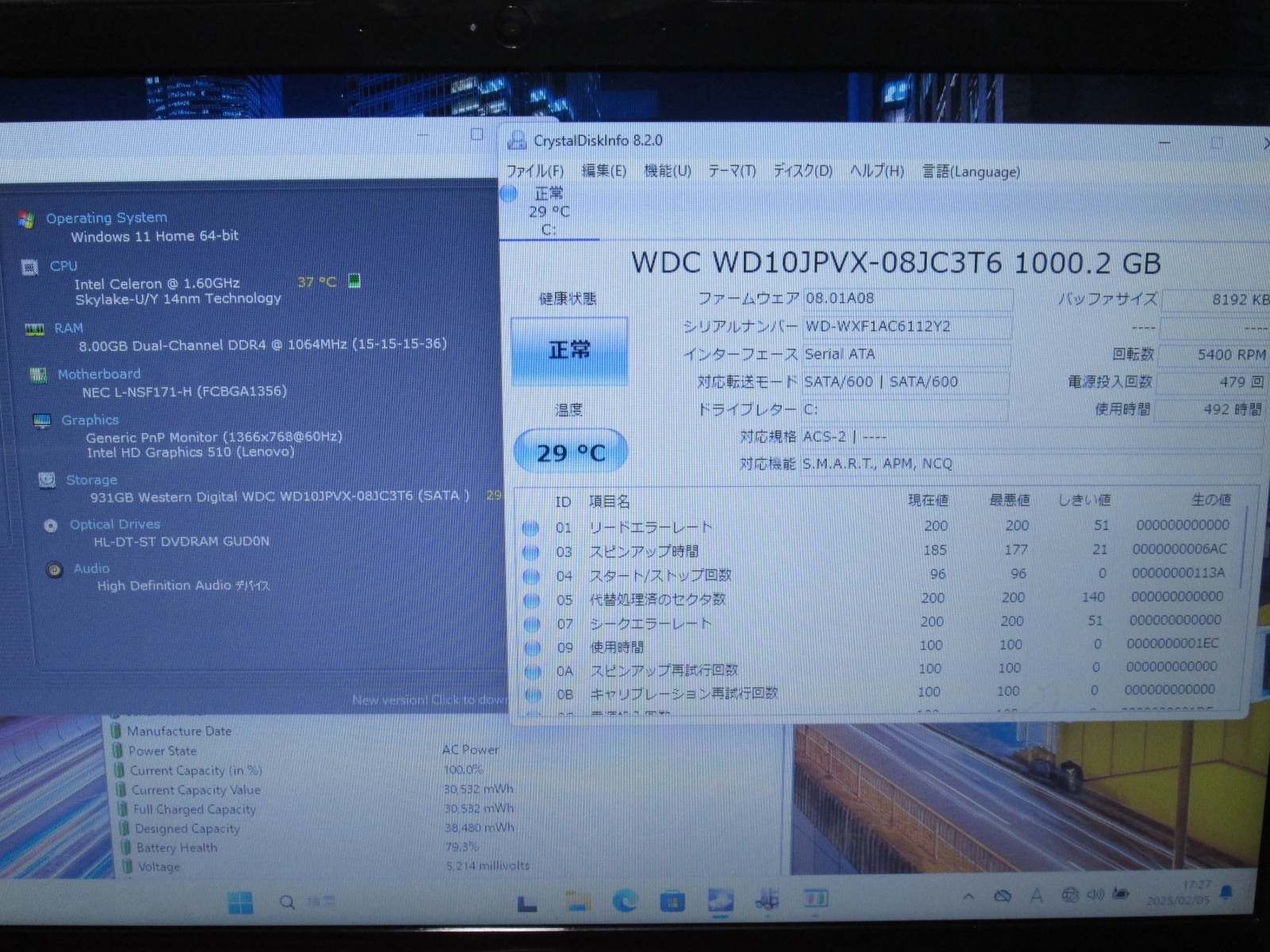
Task: Click the Graphics monitor icon in Speccy
Action: click(42, 421)
